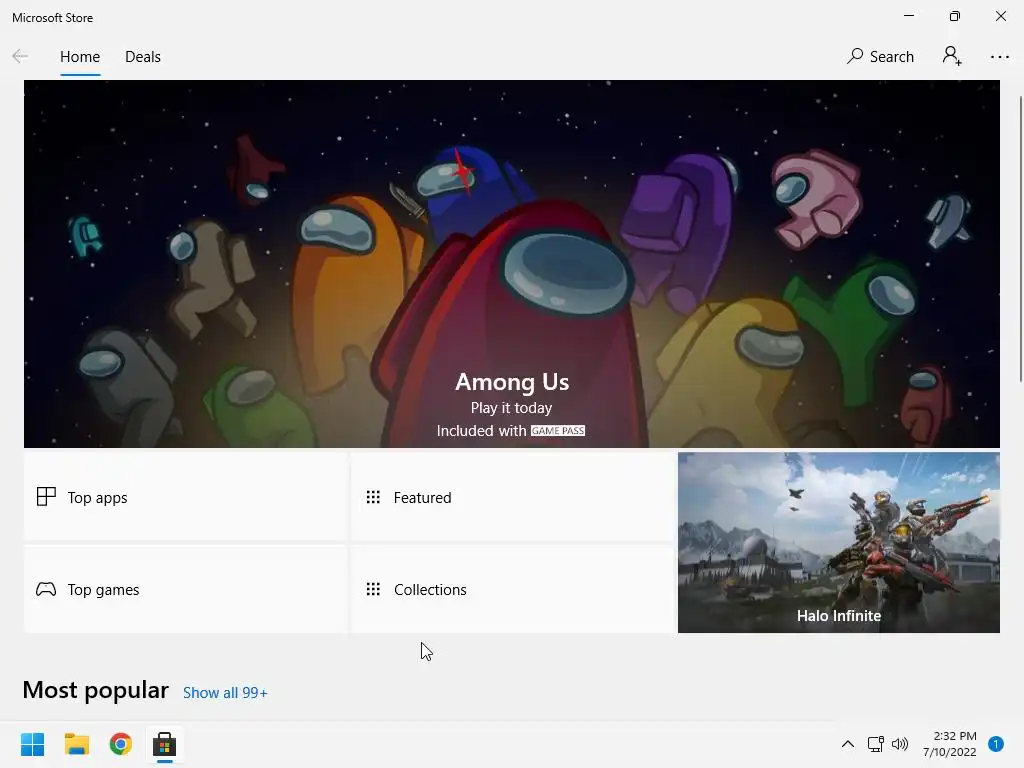The width and height of the screenshot is (1024, 768).
Task: Open the Windows Start menu
Action: click(x=33, y=744)
